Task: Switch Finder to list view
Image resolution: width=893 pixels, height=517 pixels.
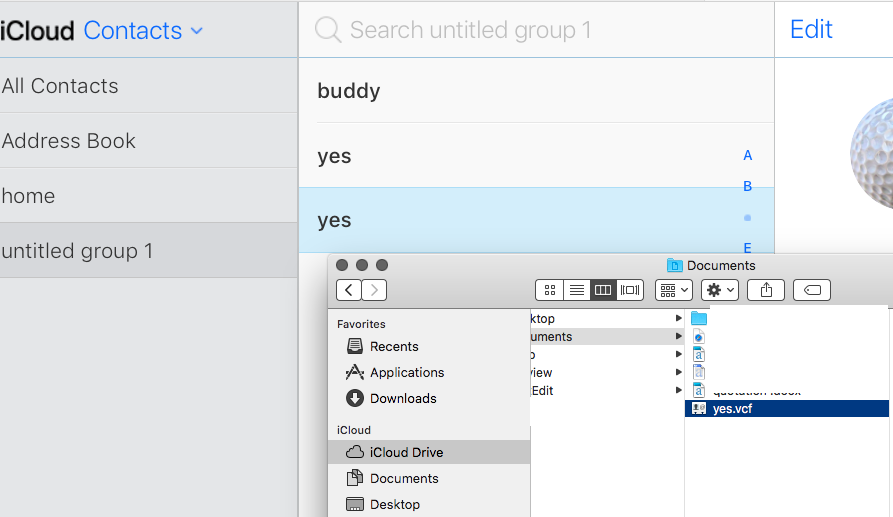Action: click(576, 290)
